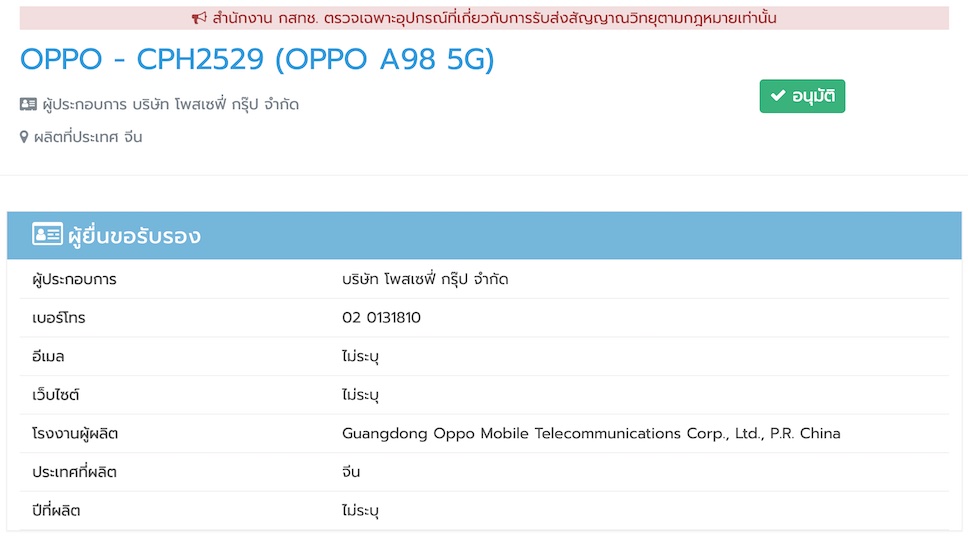Click the ไม่ระบุ value in the ปีที่ผลิต row
968x539 pixels.
tap(360, 511)
